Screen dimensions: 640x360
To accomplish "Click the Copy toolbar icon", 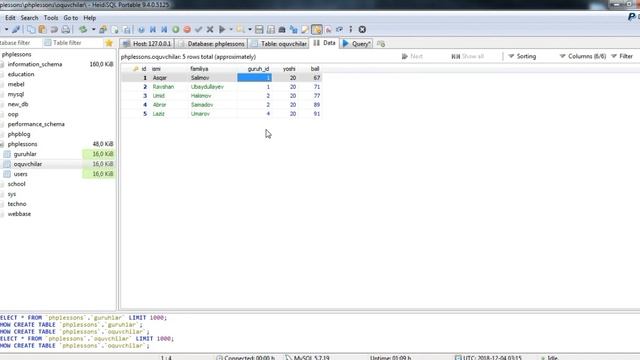I will pos(31,29).
